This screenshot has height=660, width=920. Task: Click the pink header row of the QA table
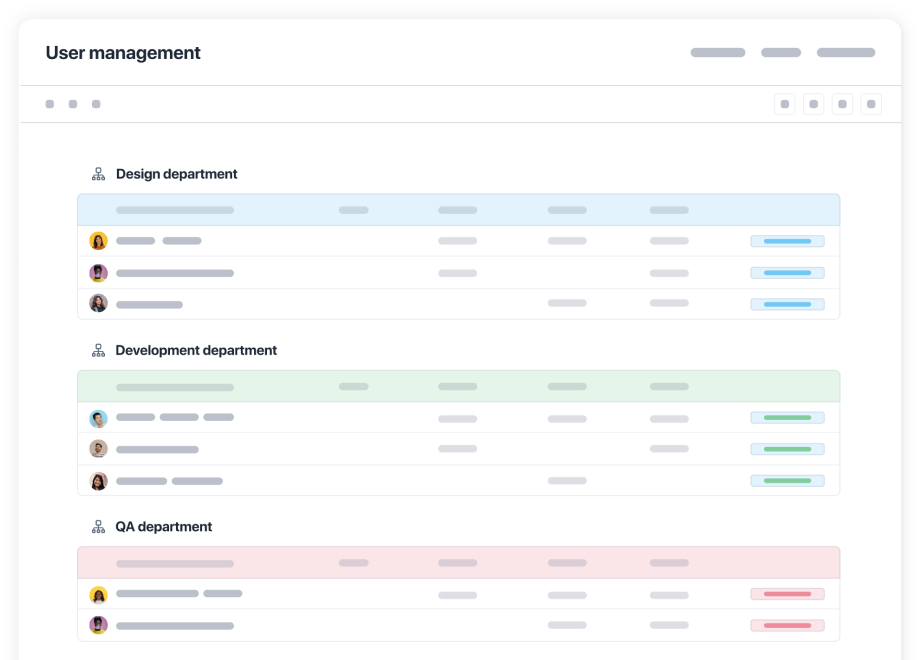click(x=459, y=563)
